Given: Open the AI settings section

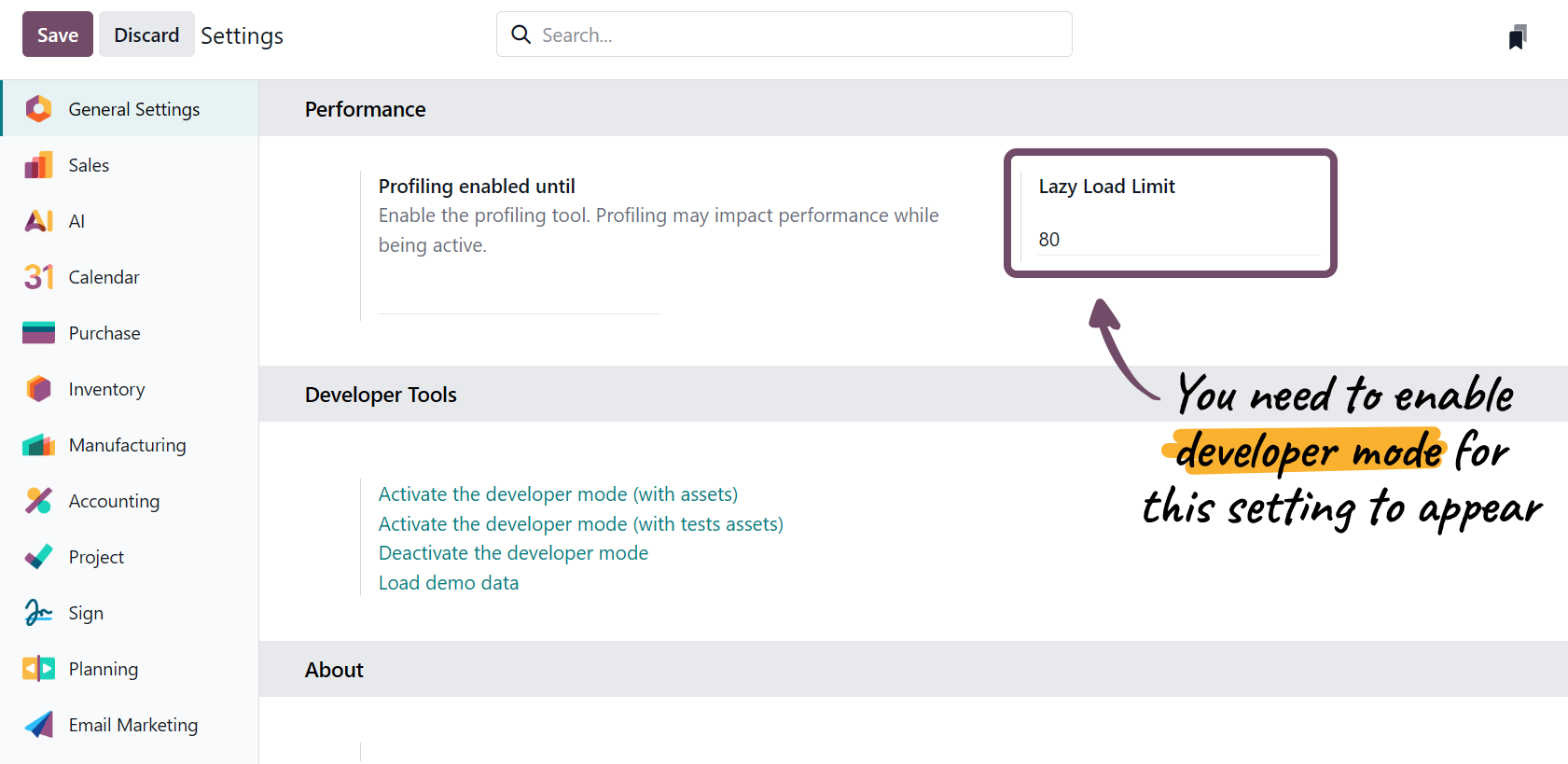Looking at the screenshot, I should (x=130, y=220).
